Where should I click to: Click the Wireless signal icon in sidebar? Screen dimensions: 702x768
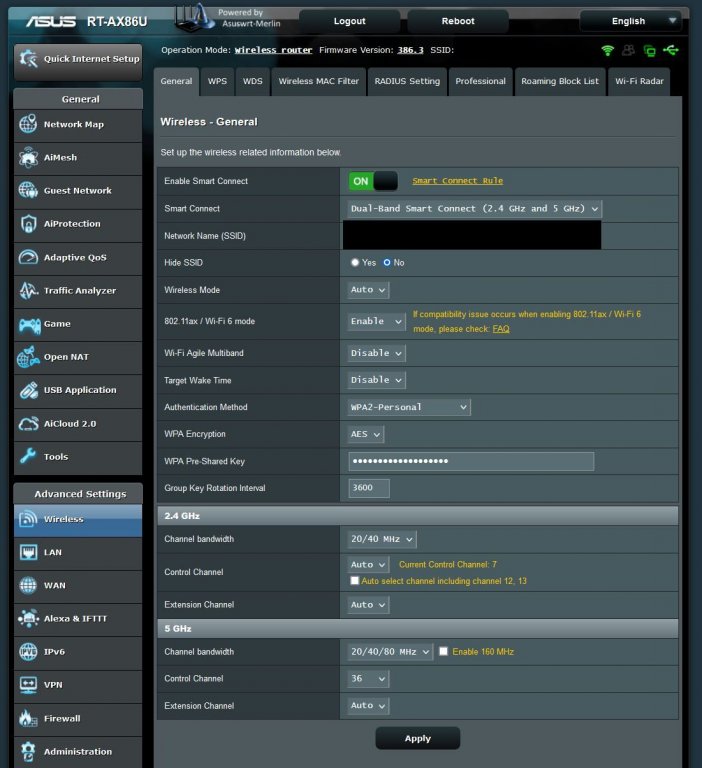tap(28, 519)
